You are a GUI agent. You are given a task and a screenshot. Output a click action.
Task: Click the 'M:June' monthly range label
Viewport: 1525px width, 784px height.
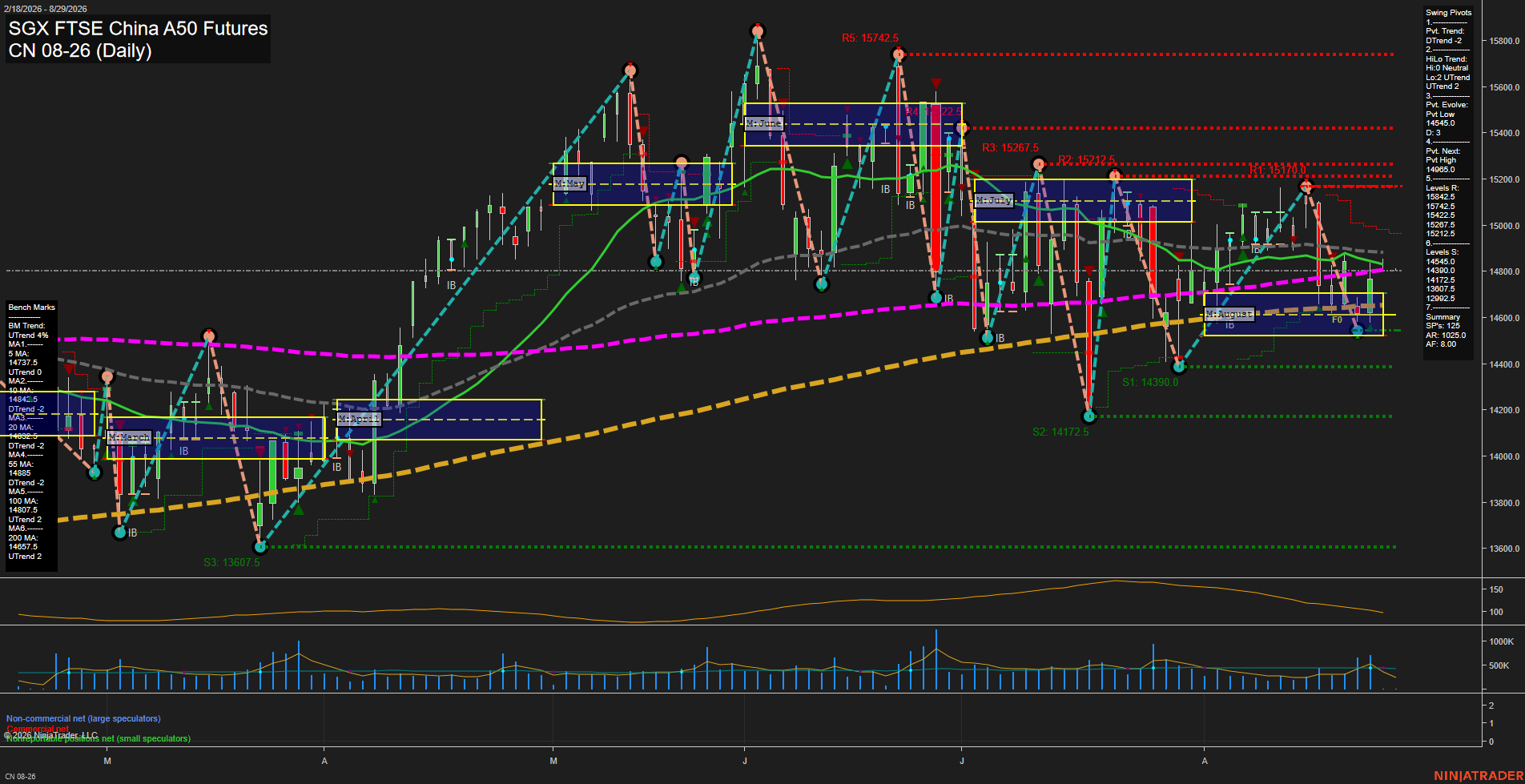763,123
